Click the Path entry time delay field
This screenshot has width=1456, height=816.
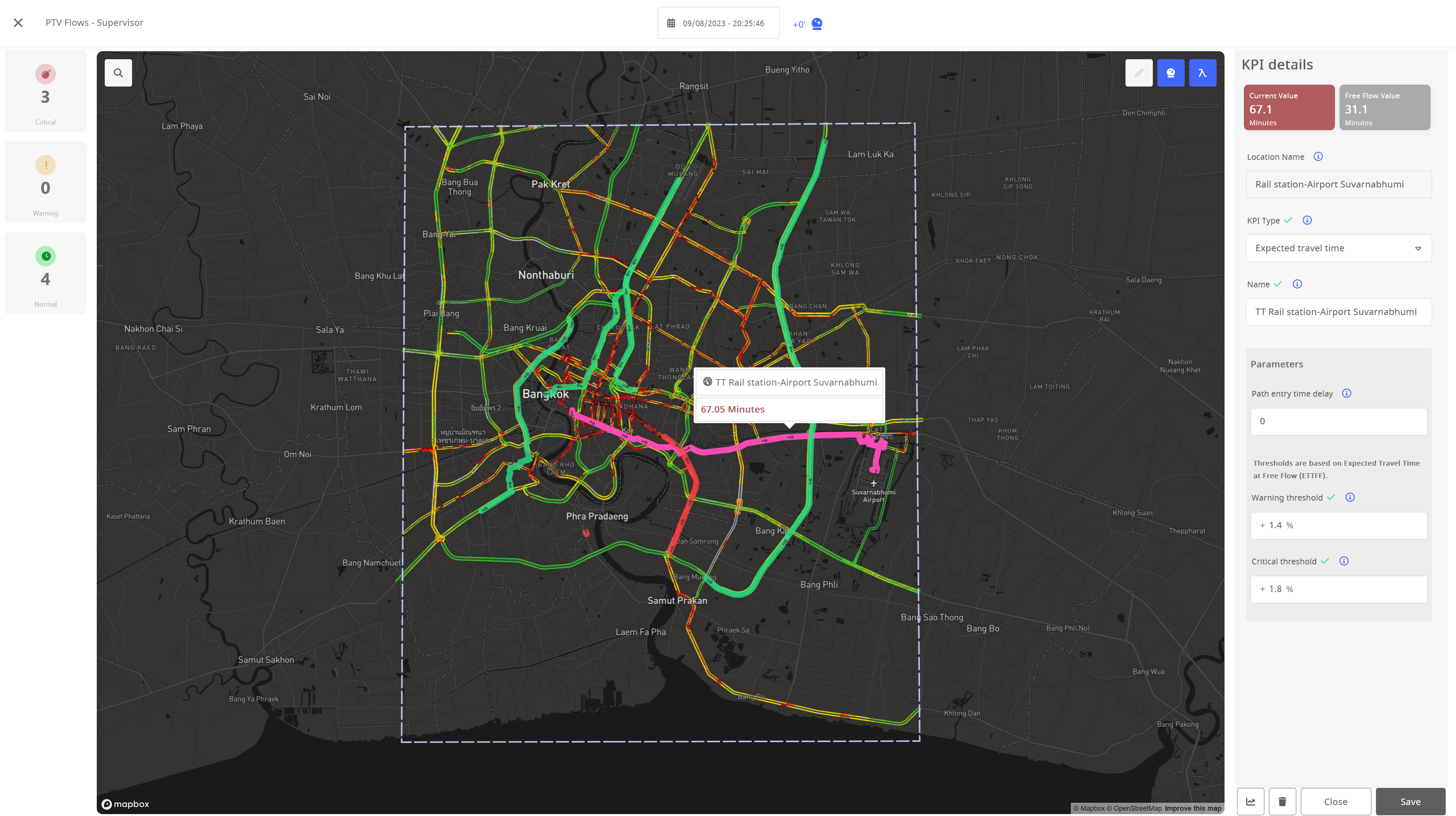click(1338, 421)
